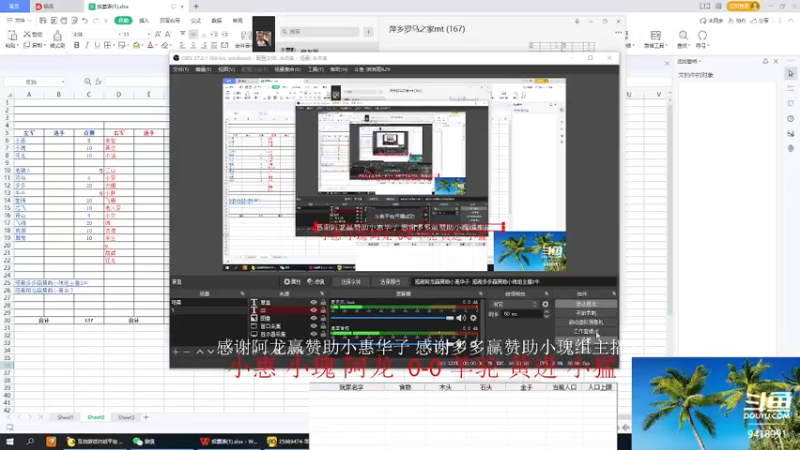The width and height of the screenshot is (800, 450).
Task: Click the Underline icon in WPS toolbar
Action: tap(97, 45)
